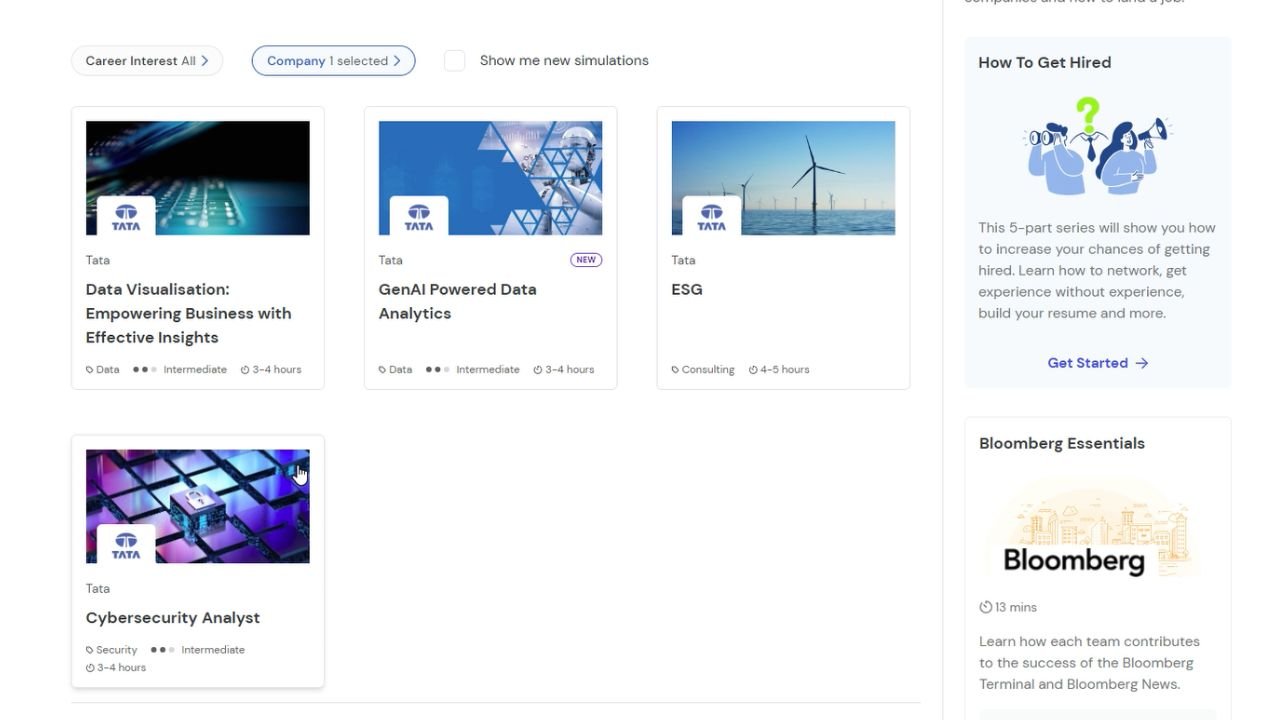Click the clock icon beside 4-5 hours
The image size is (1280, 720).
(753, 370)
